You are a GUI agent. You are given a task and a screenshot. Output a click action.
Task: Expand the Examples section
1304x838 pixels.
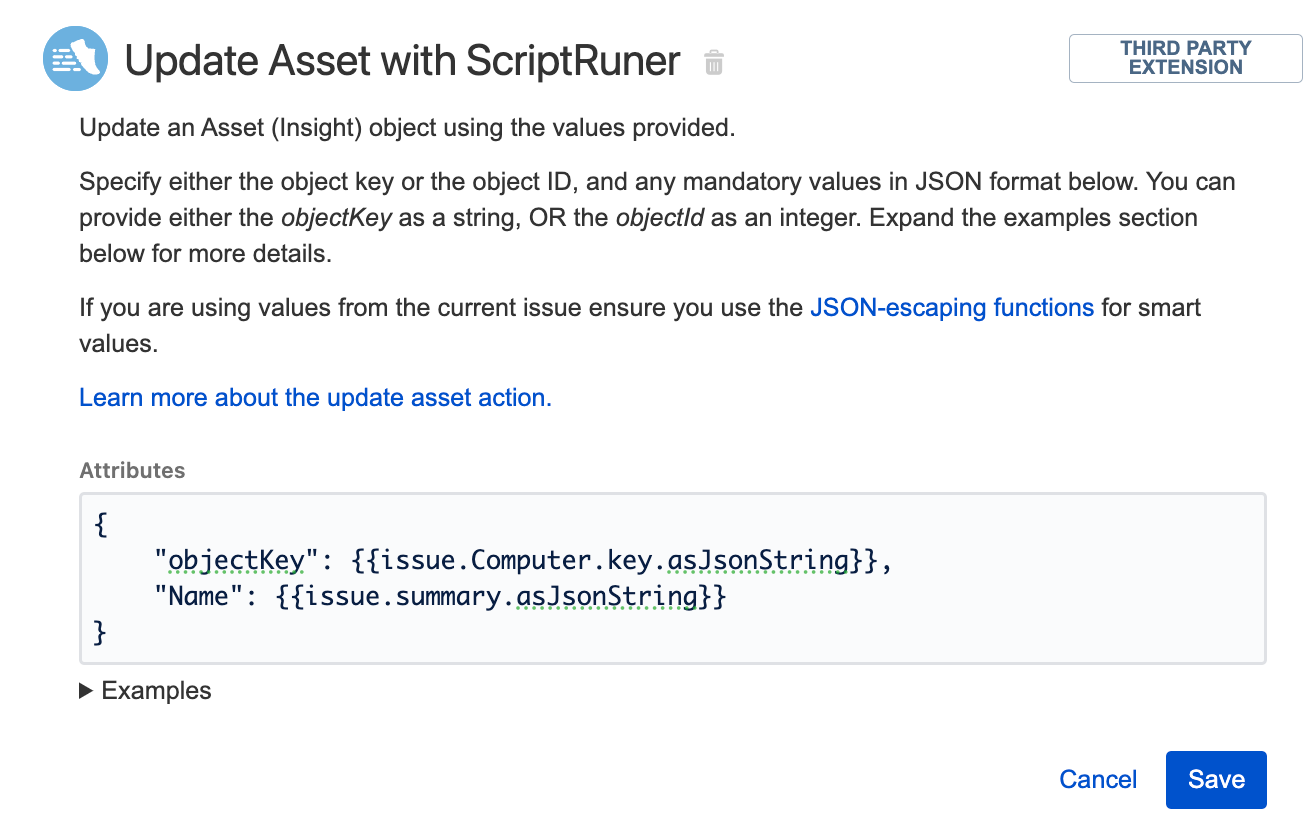pos(146,690)
